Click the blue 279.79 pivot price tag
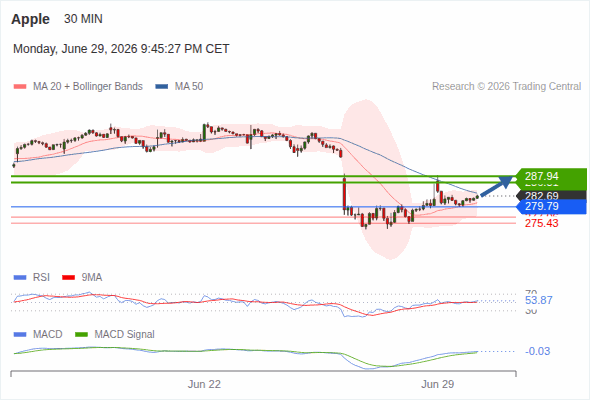The image size is (590, 400). pyautogui.click(x=551, y=206)
